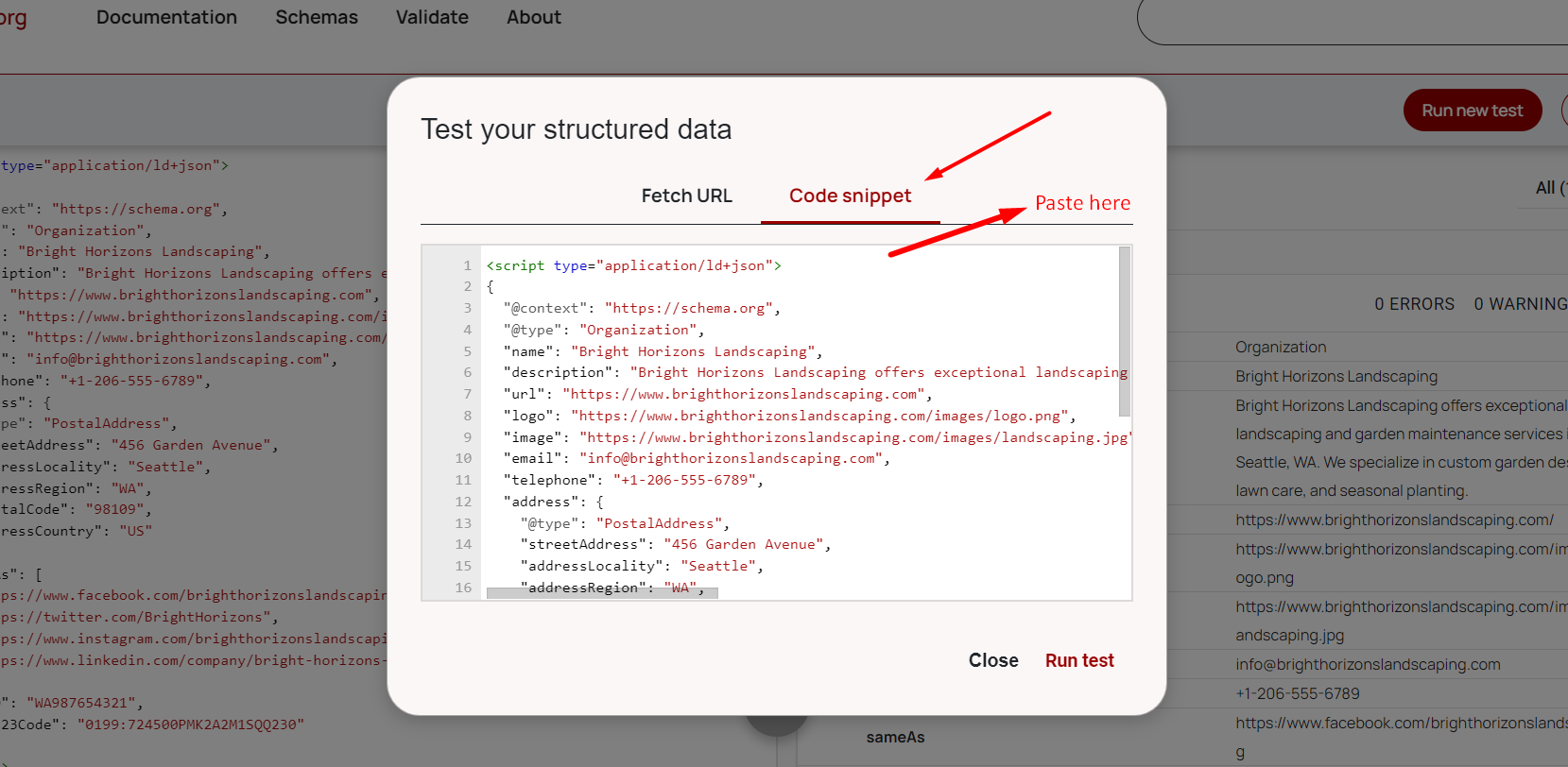Click the 0 ERRORS indicator
Viewport: 1568px width, 767px height.
click(1414, 304)
